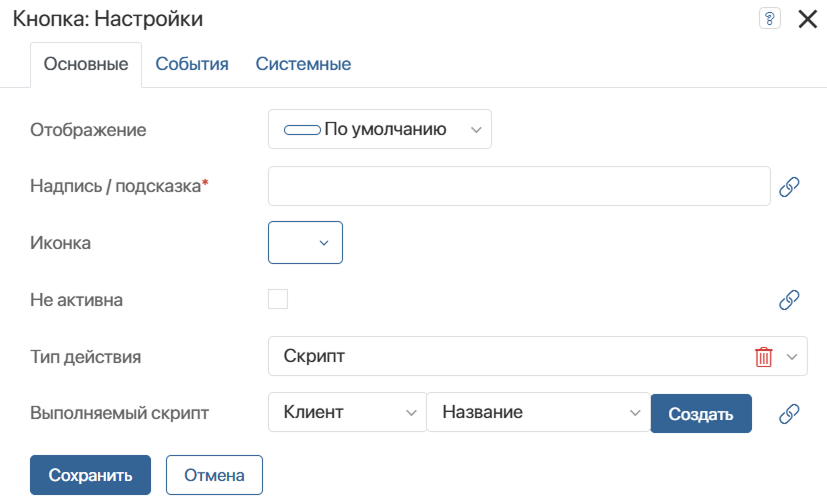Toggle the Не активна checkbox
The image size is (827, 502).
278,299
